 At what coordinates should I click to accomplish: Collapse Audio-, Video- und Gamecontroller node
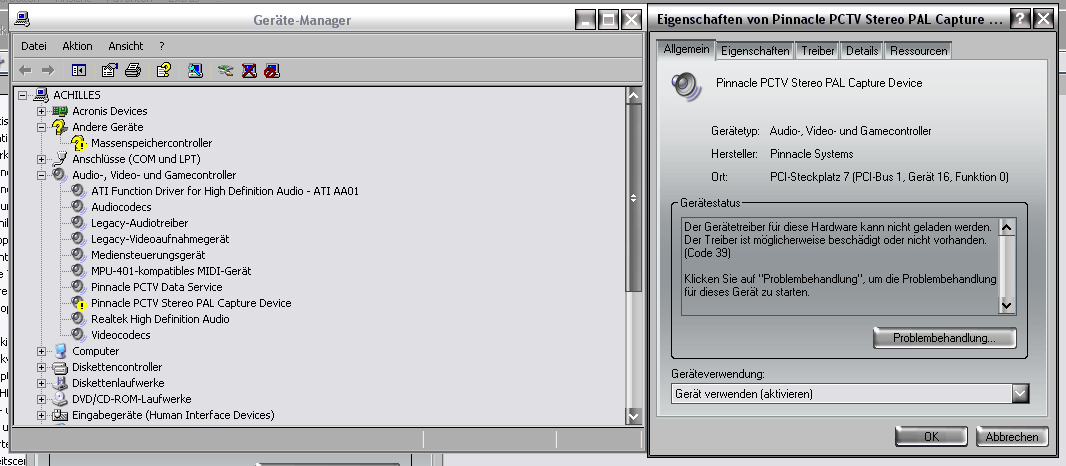click(41, 175)
